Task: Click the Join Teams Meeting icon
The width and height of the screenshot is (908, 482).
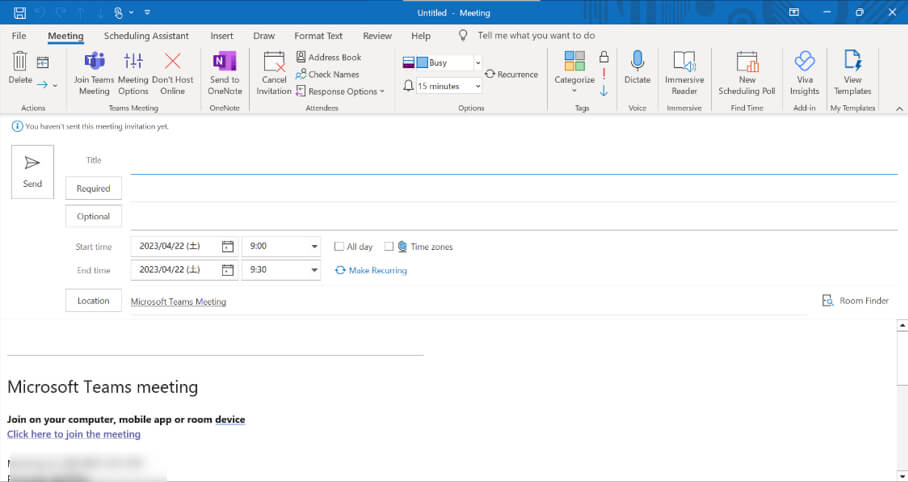Action: point(94,62)
